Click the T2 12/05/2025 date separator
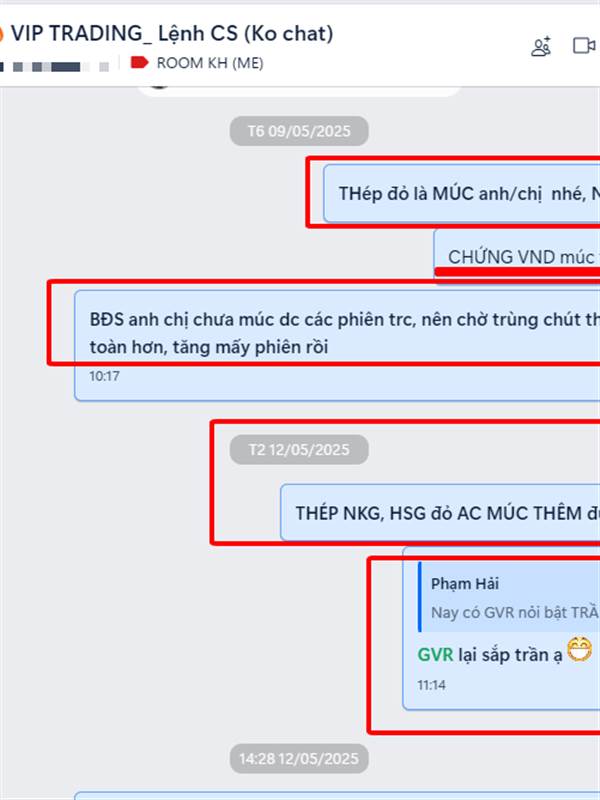 (299, 449)
